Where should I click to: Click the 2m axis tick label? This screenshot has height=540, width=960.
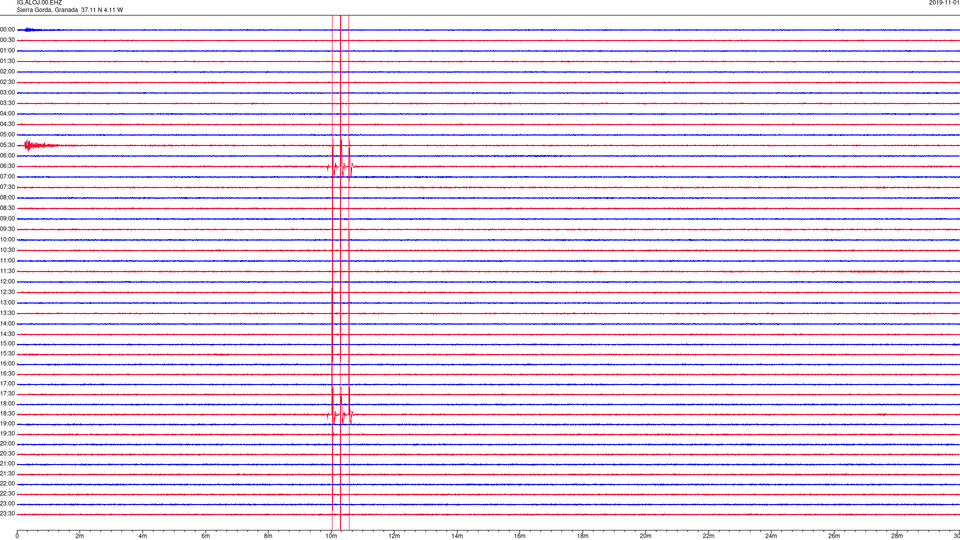click(x=80, y=536)
